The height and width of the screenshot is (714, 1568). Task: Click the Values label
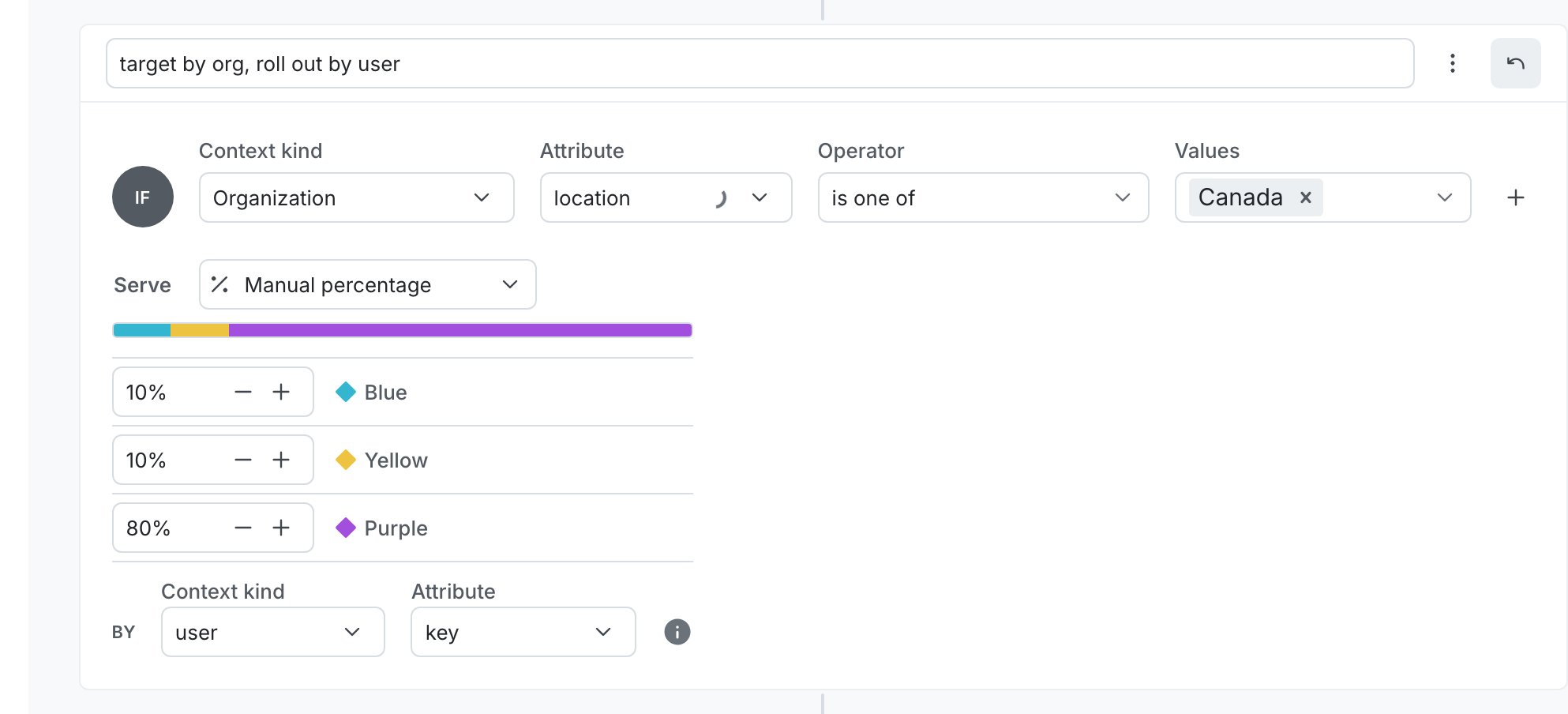1206,151
